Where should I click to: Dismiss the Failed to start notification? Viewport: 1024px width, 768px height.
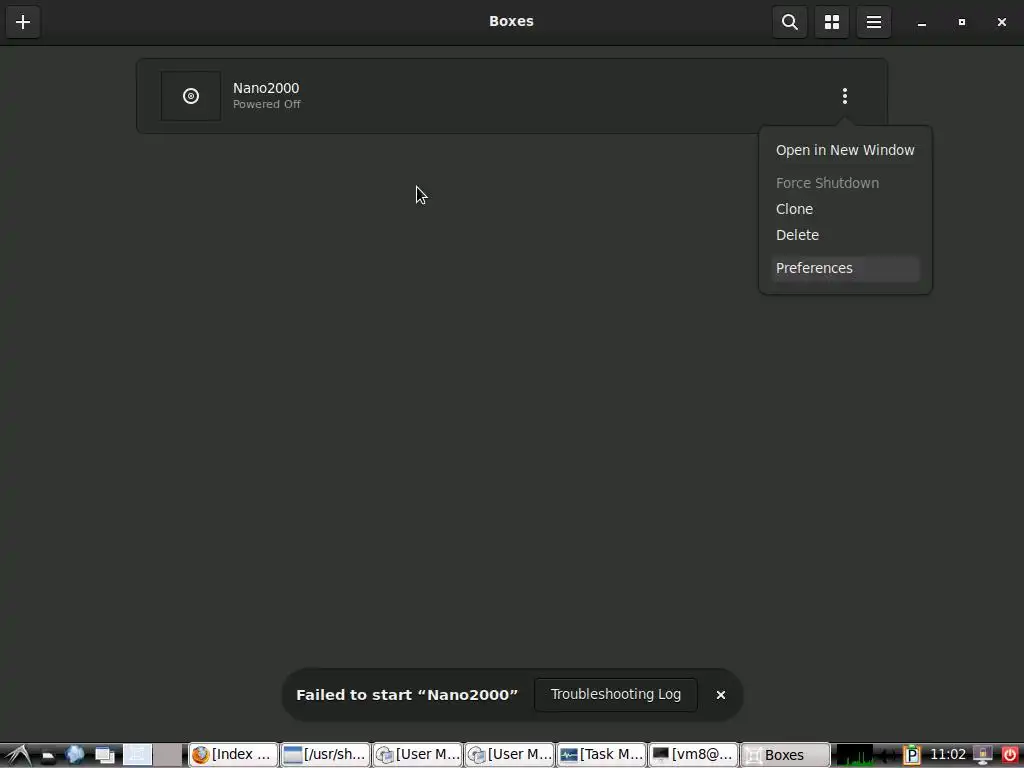pos(720,695)
